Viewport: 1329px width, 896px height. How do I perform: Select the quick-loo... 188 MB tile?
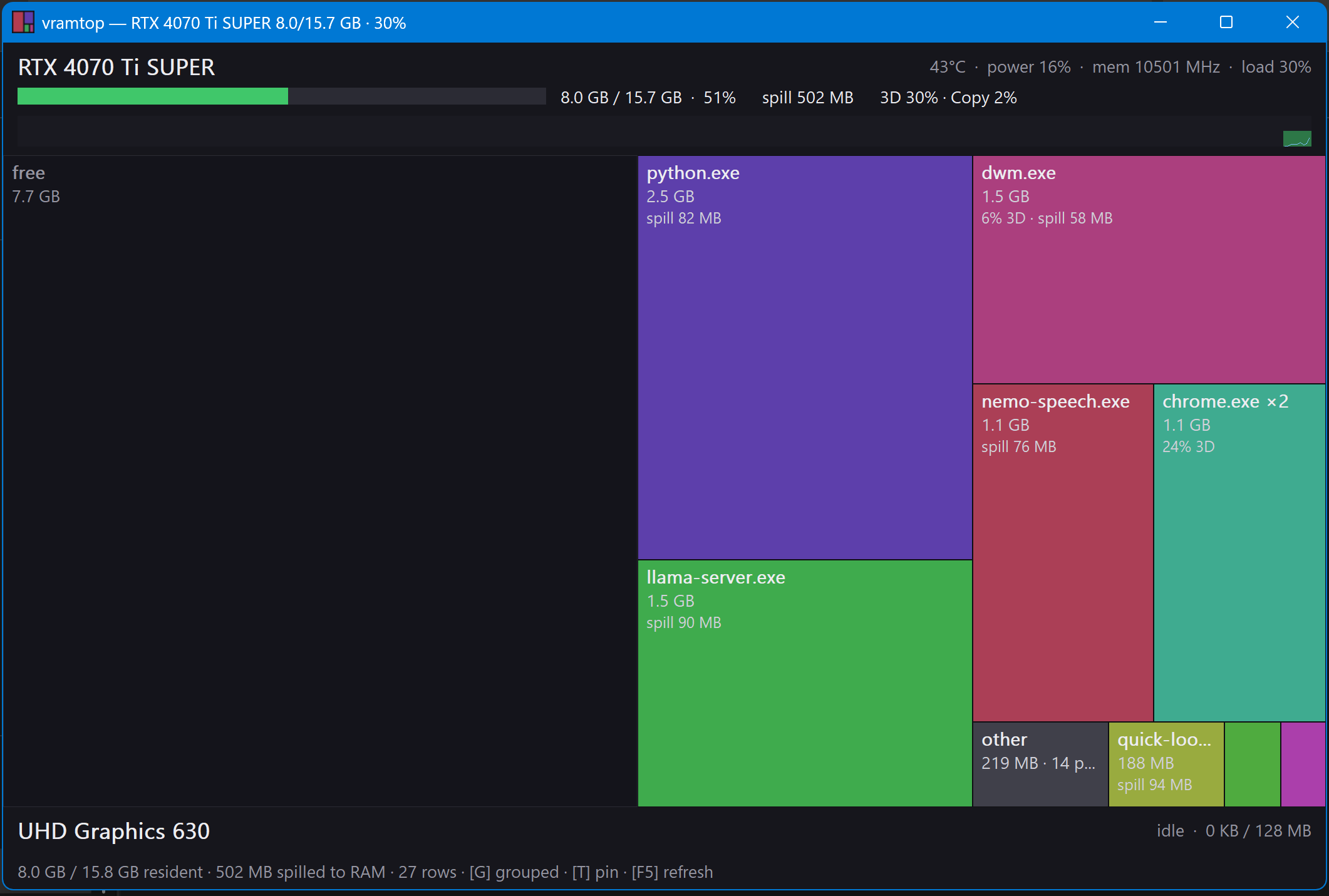(1166, 765)
